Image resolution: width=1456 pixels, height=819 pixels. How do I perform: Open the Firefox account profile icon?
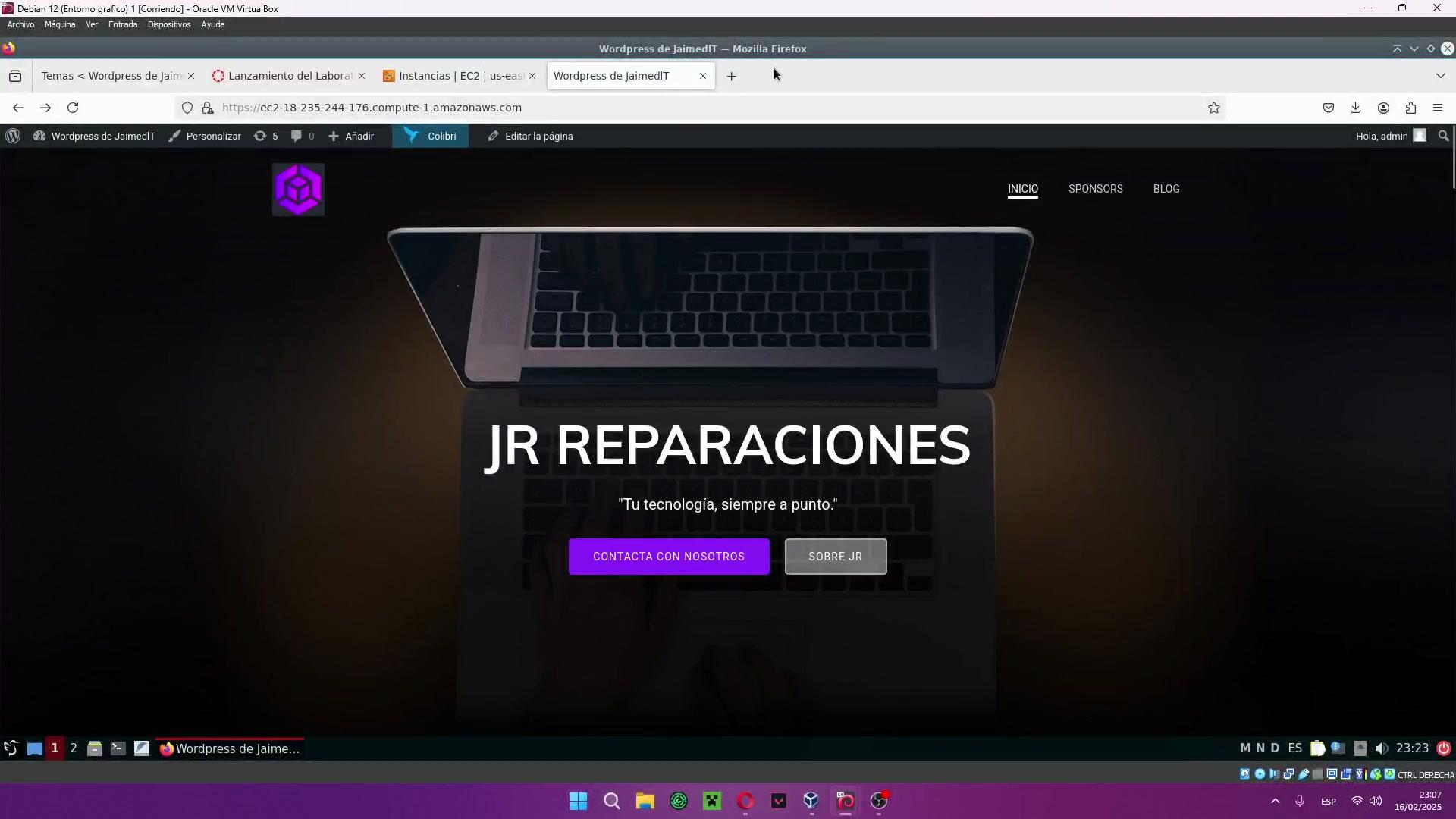(1383, 108)
